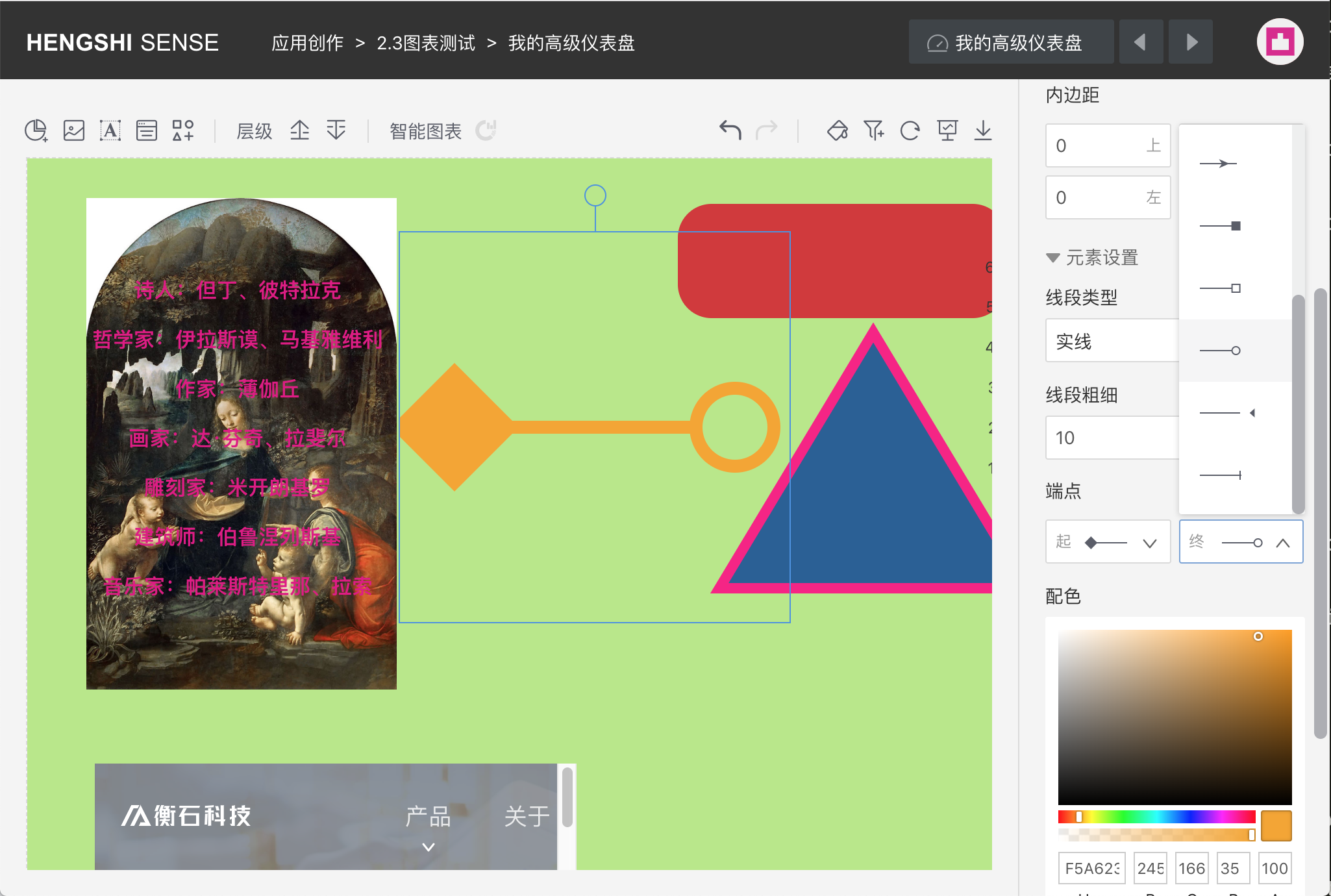The height and width of the screenshot is (896, 1331).
Task: Click the properties panel scrollbar
Action: click(x=1320, y=513)
